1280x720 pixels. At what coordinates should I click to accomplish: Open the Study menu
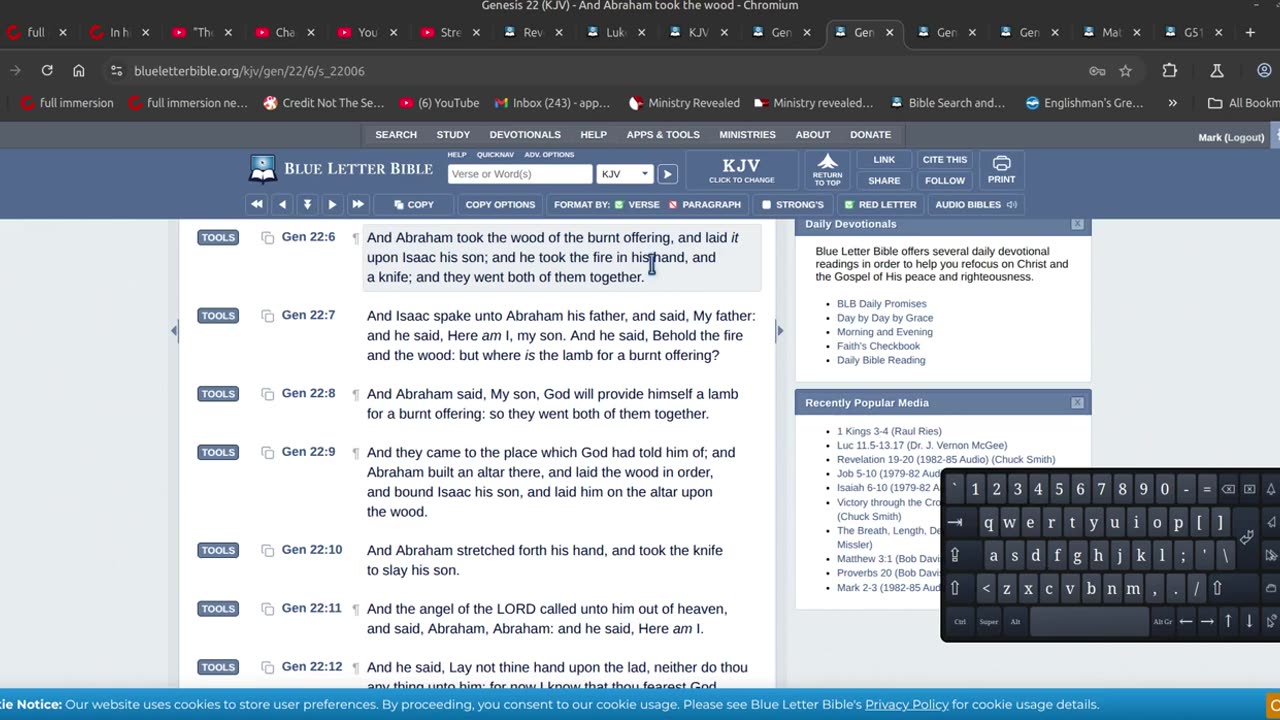(453, 135)
